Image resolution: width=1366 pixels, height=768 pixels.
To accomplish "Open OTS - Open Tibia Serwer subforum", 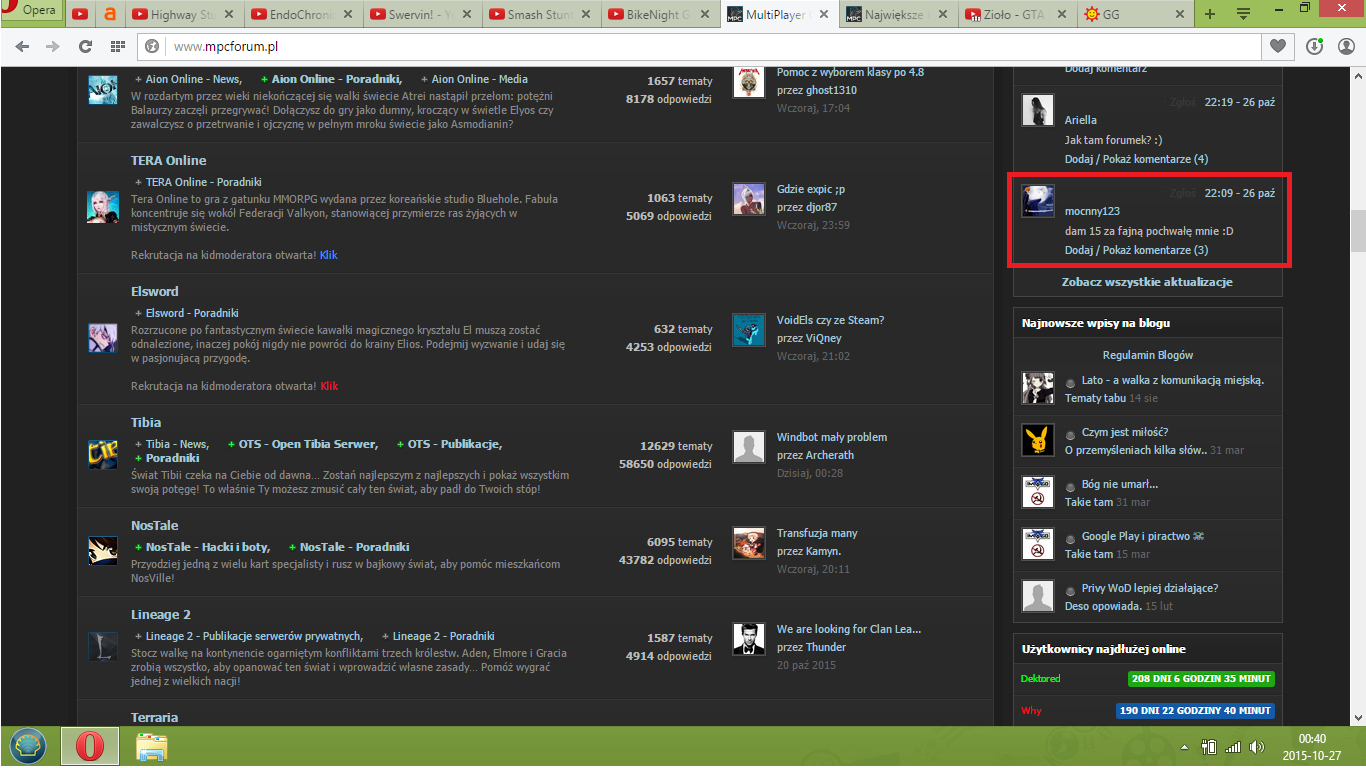I will point(308,444).
